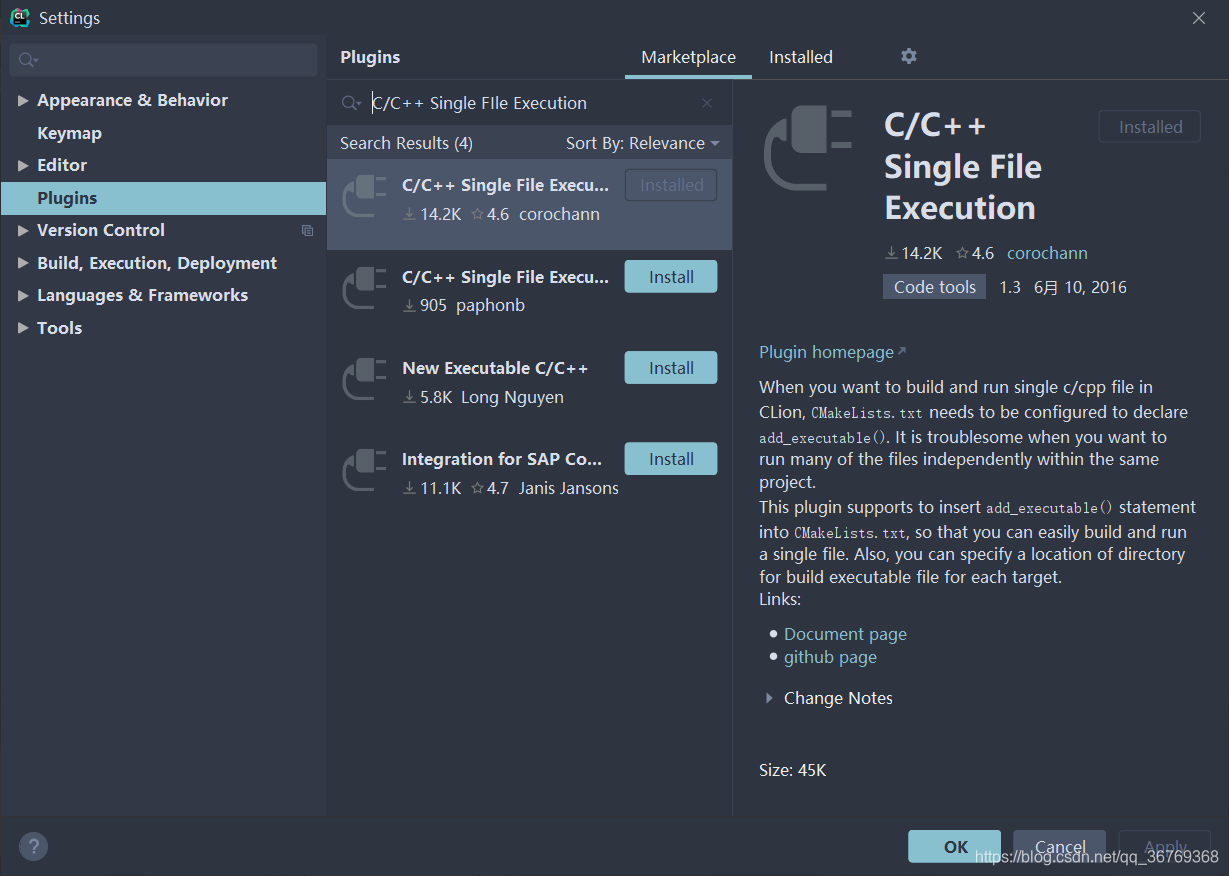
Task: Click the plug icon of the paphonb plugin
Action: point(364,287)
